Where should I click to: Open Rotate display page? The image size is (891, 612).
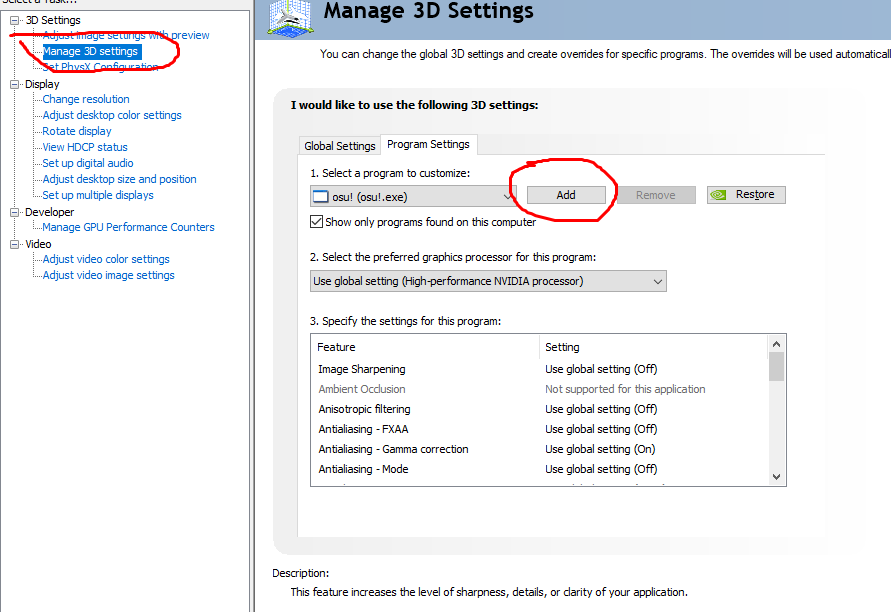[x=77, y=131]
